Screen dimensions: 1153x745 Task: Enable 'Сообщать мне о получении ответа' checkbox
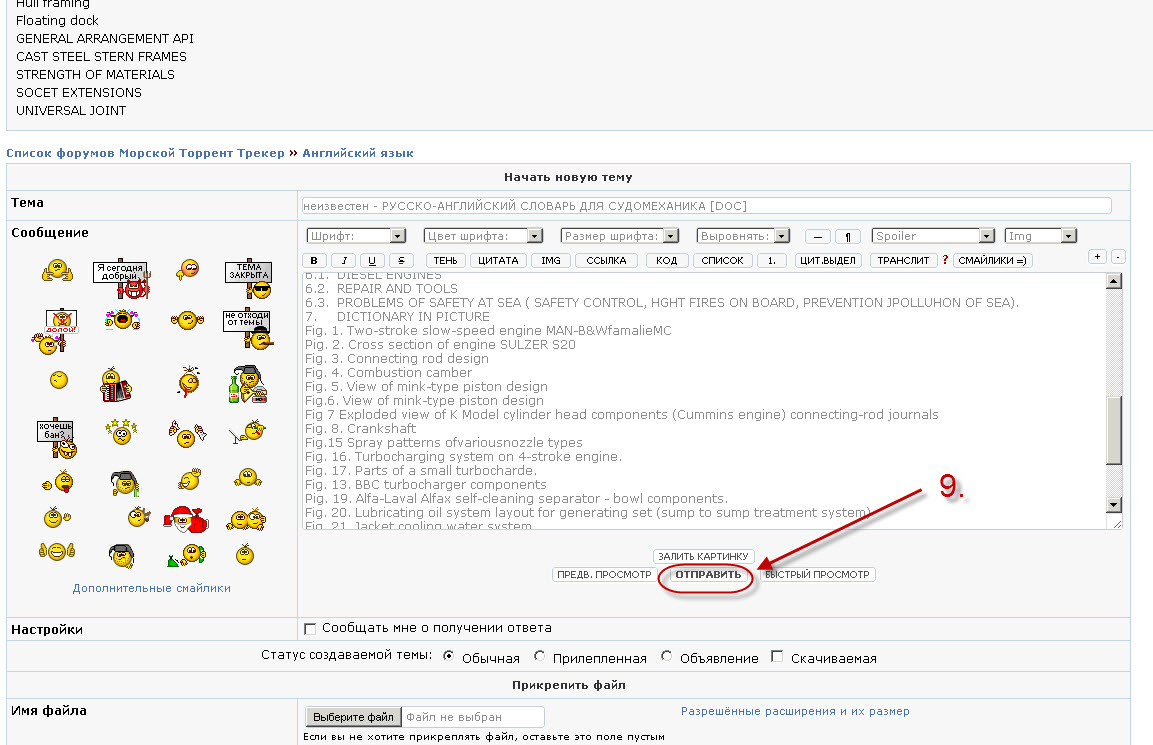[x=310, y=629]
